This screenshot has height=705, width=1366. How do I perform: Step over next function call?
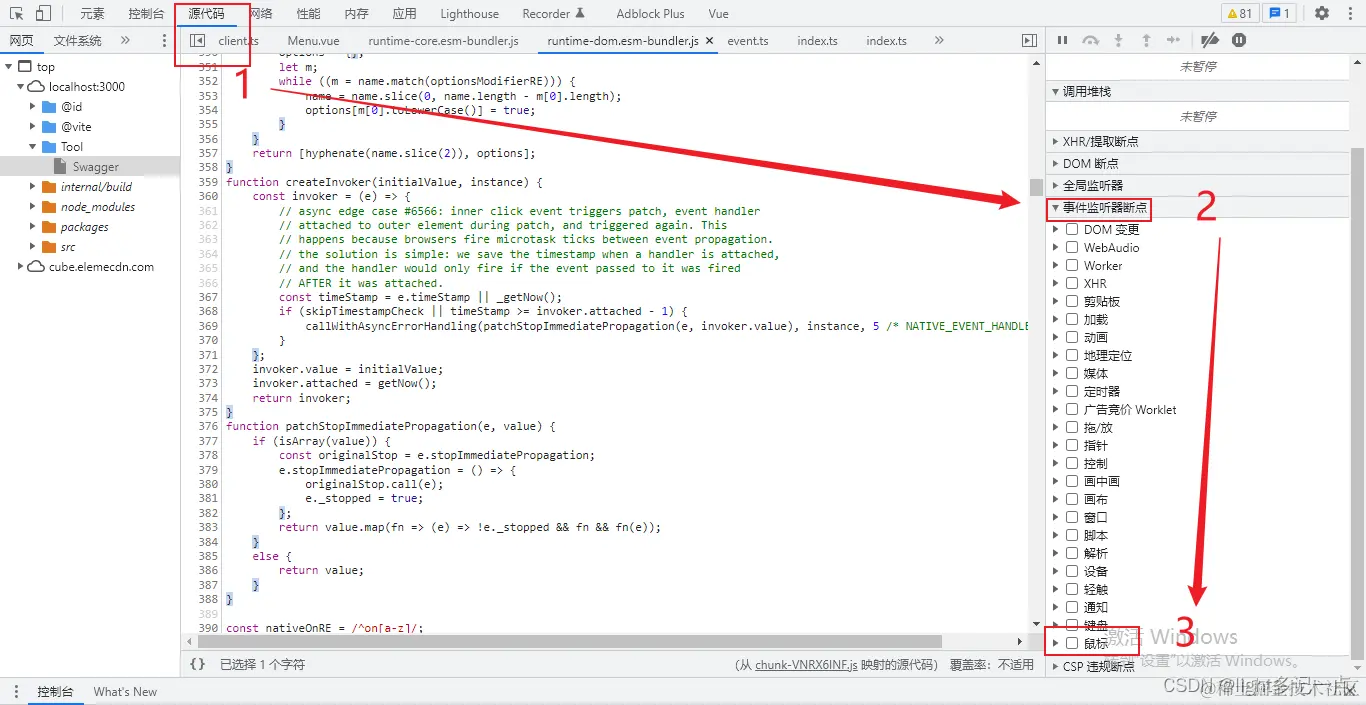click(1091, 40)
